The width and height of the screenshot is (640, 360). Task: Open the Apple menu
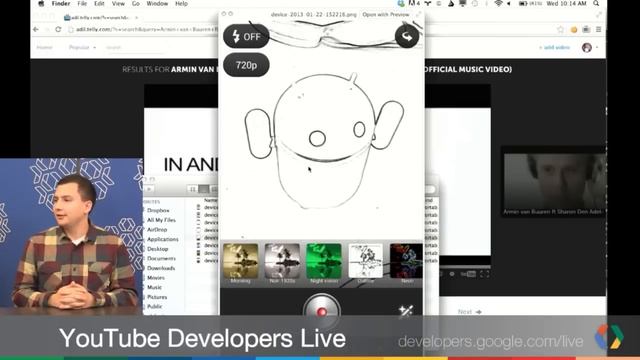click(41, 4)
